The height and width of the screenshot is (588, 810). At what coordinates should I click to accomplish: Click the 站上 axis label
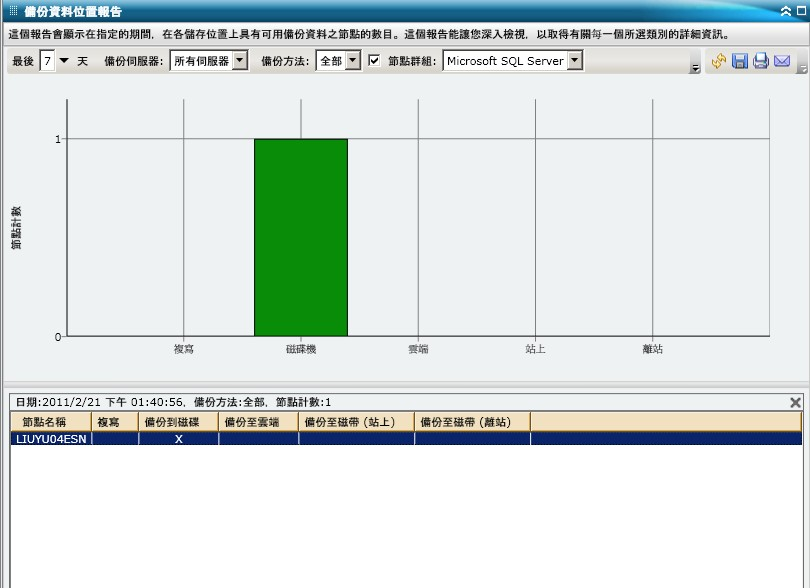tap(535, 349)
